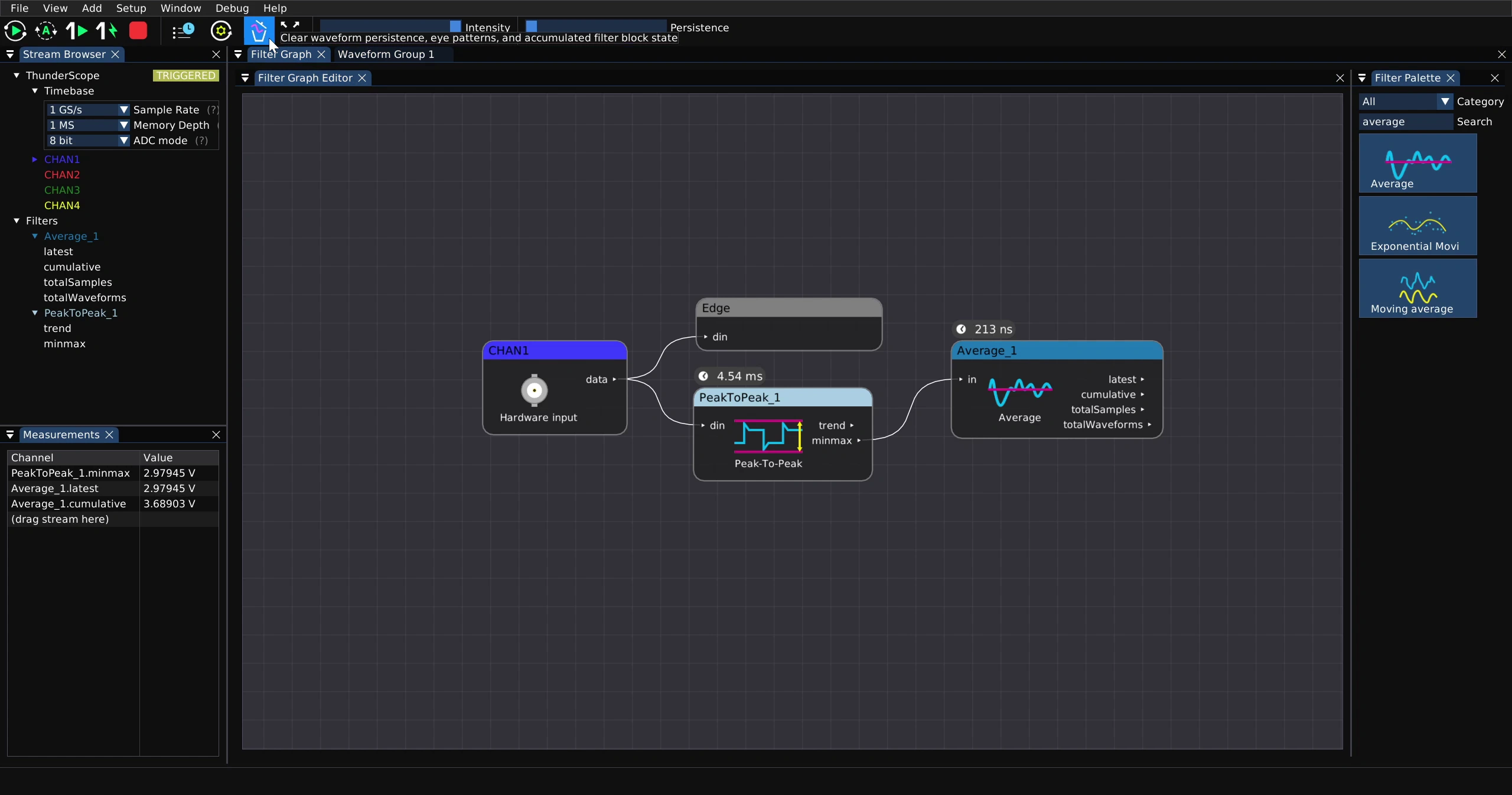The image size is (1512, 795).
Task: Switch to the Waveform Group 1 tab
Action: [386, 54]
